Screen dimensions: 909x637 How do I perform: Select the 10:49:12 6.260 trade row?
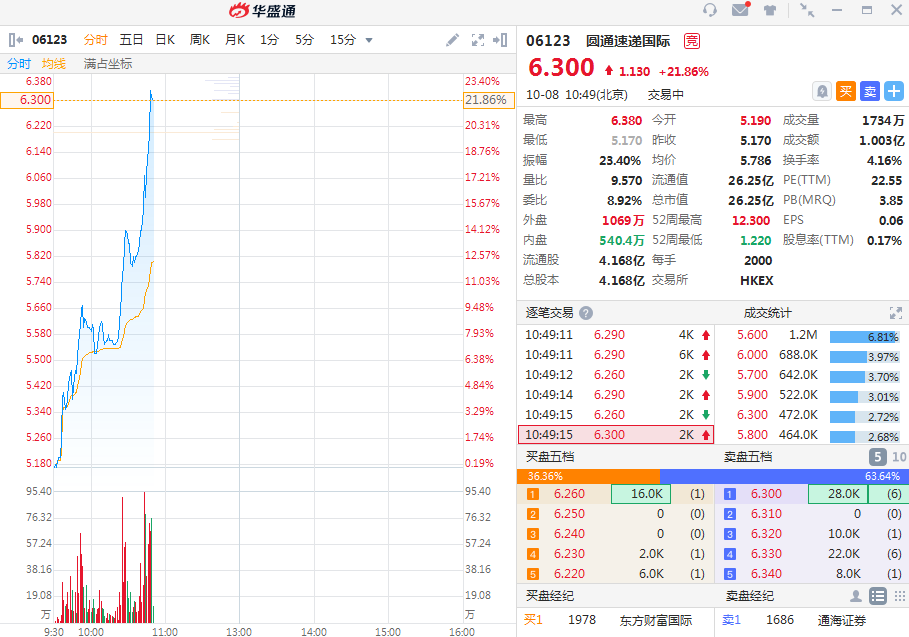[616, 375]
